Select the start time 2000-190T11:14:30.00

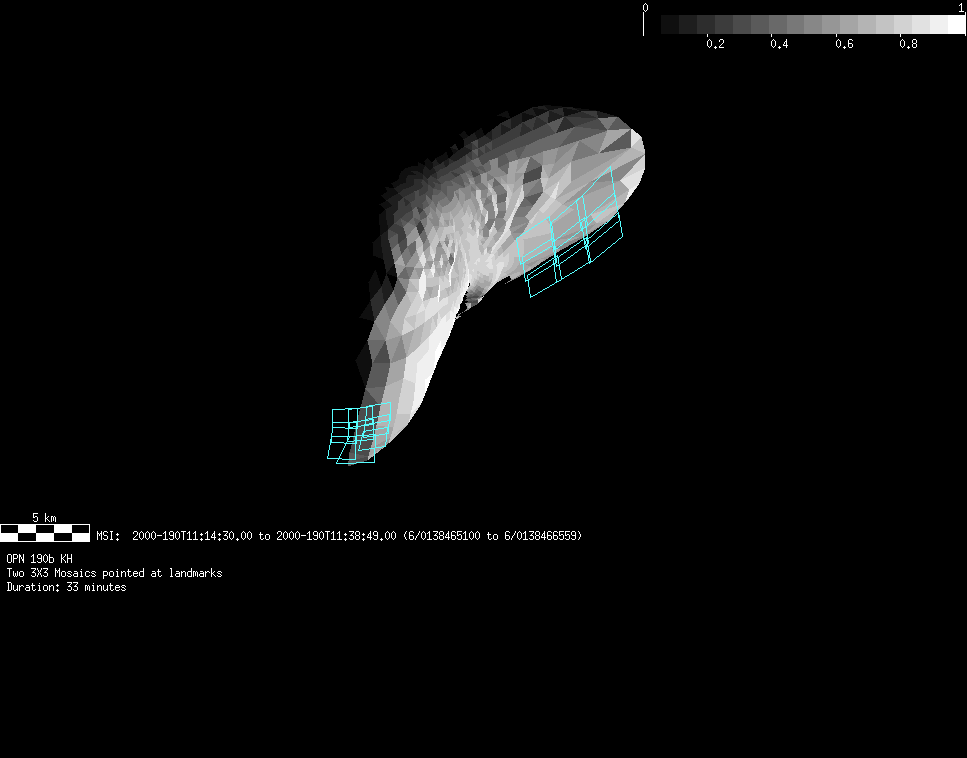[192, 536]
